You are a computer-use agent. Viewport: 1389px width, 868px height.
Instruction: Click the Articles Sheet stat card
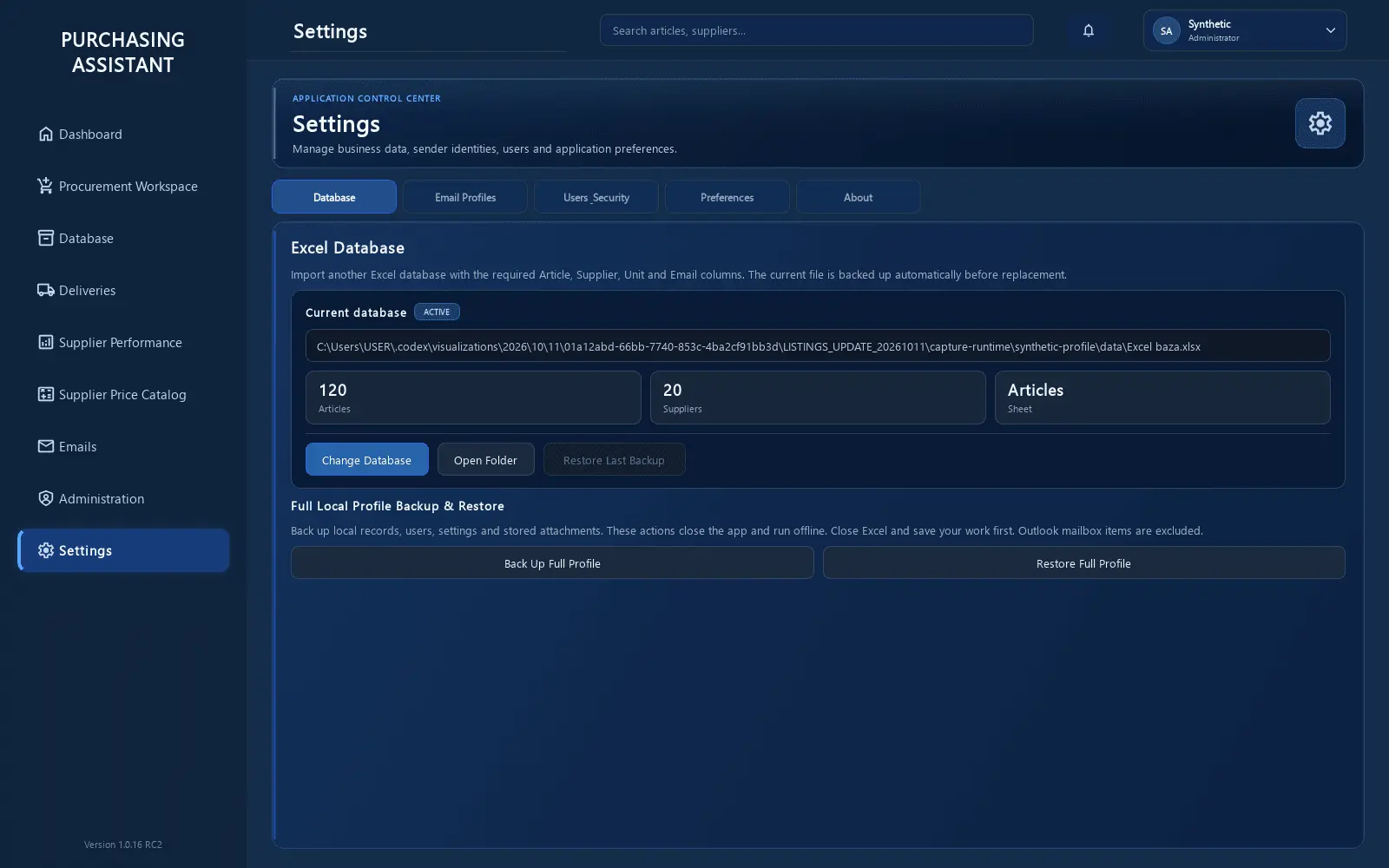(1162, 398)
